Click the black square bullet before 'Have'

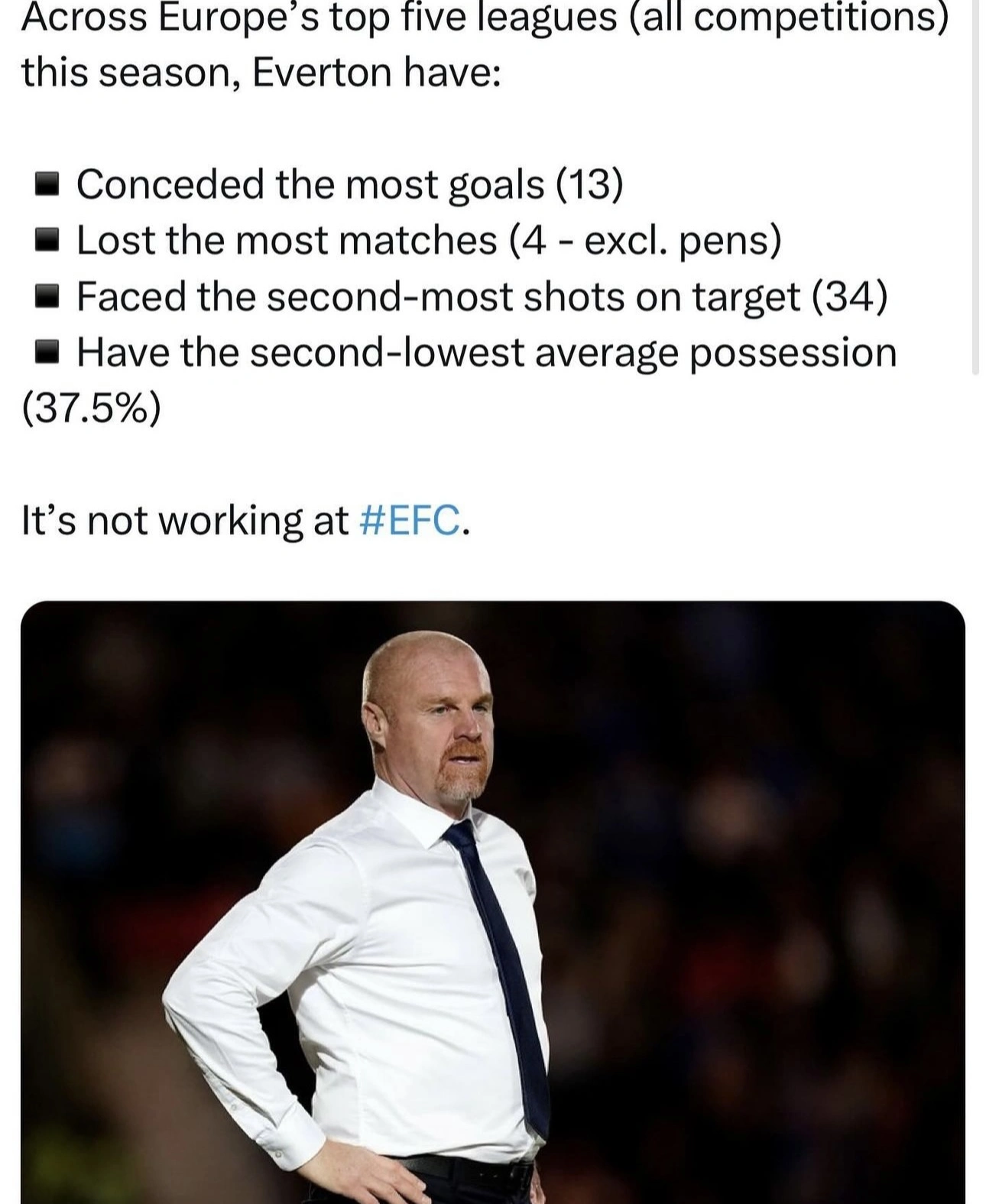tap(48, 353)
